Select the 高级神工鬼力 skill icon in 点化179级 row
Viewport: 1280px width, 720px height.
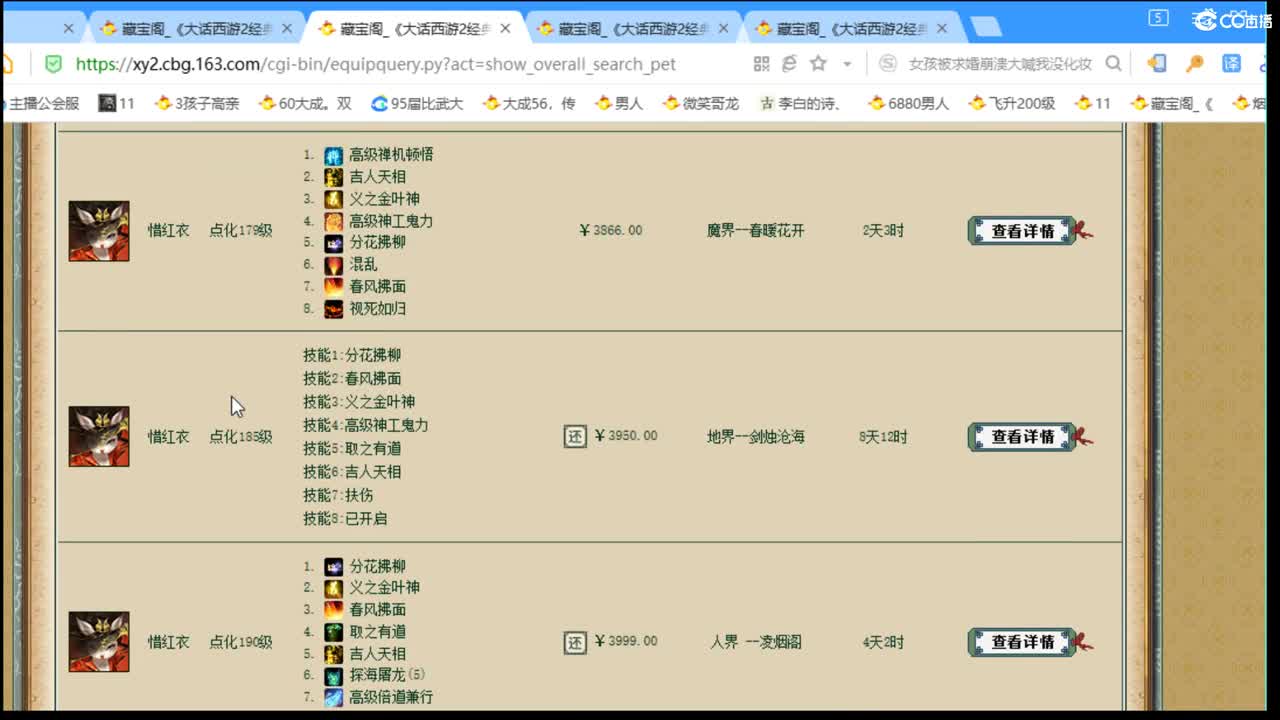coord(334,221)
